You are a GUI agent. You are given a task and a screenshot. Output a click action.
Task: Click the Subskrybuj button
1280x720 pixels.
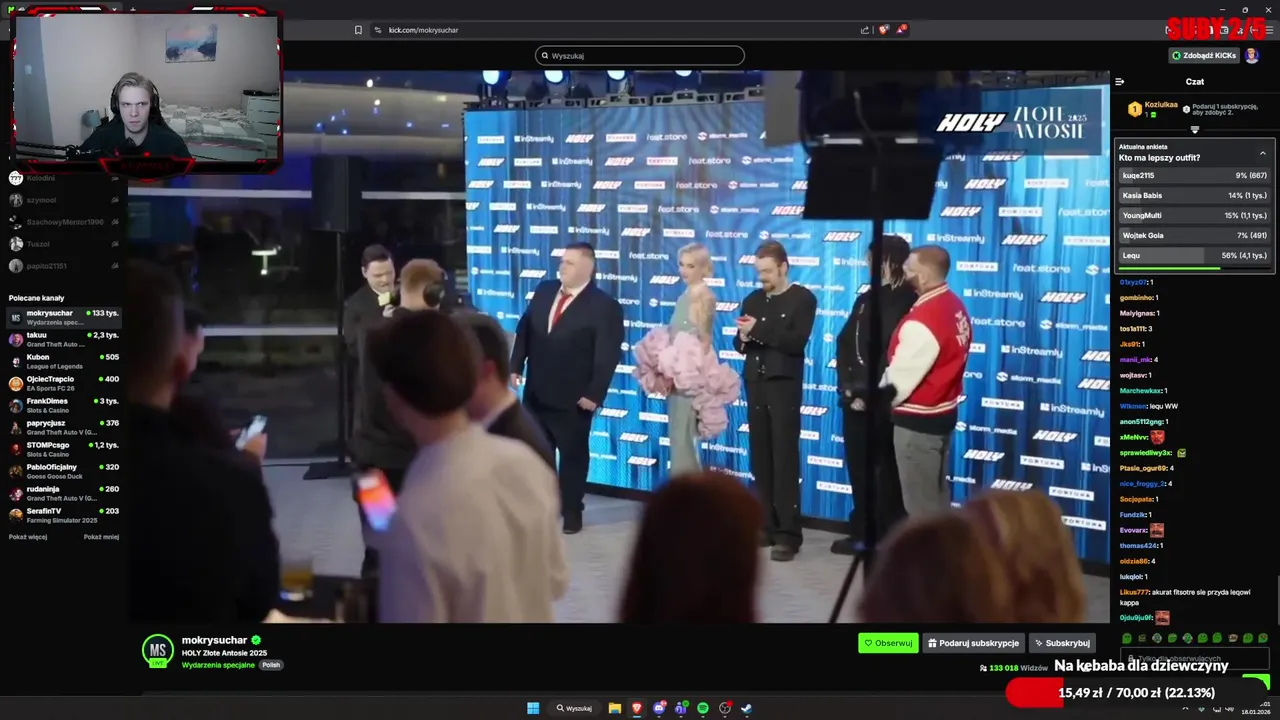(1062, 643)
